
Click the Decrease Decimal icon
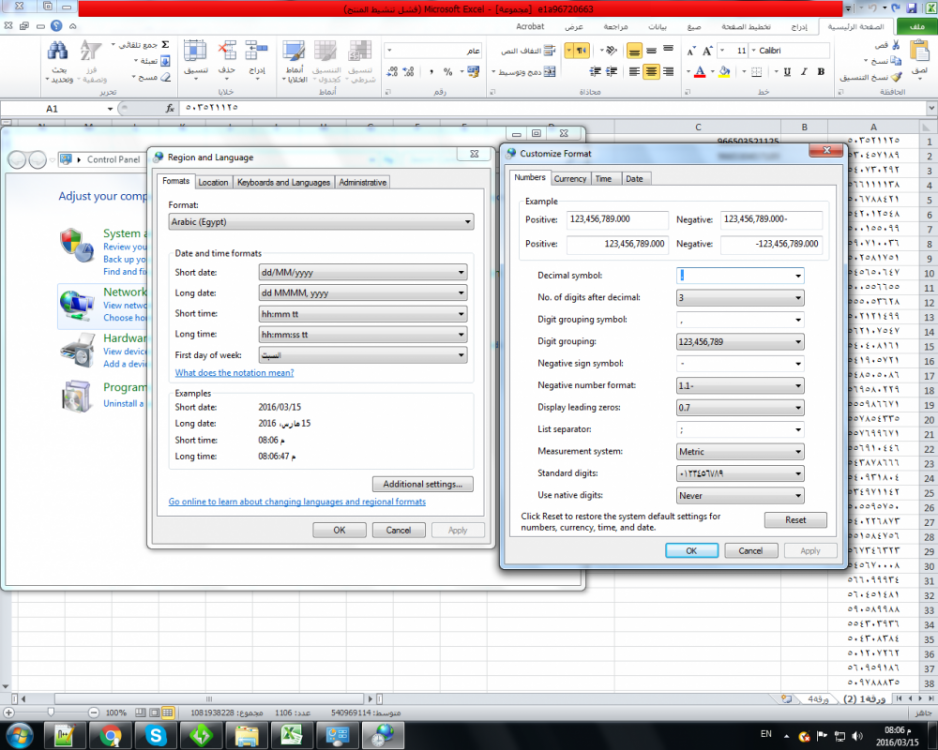pos(392,72)
